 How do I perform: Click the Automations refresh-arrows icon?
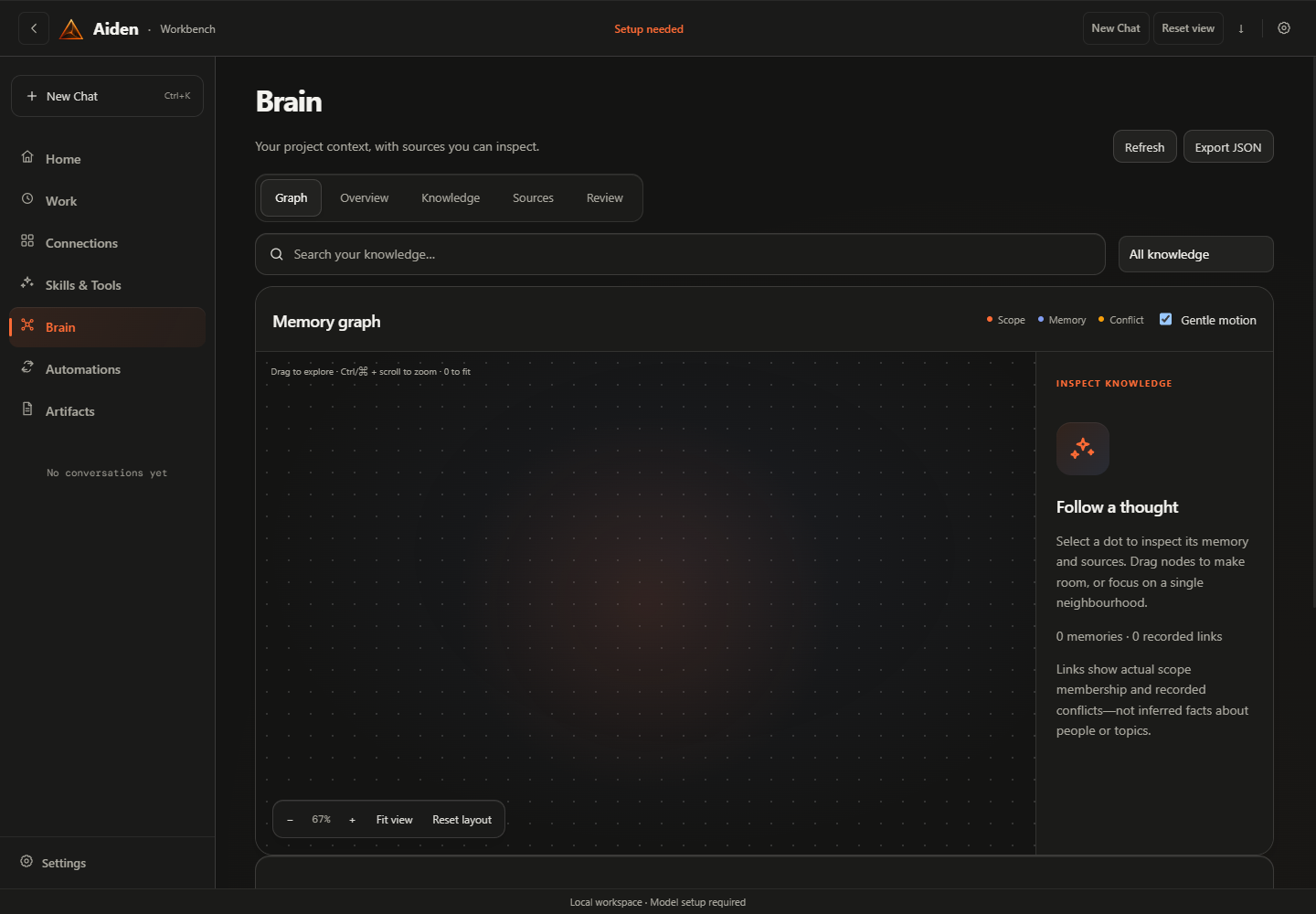click(27, 367)
